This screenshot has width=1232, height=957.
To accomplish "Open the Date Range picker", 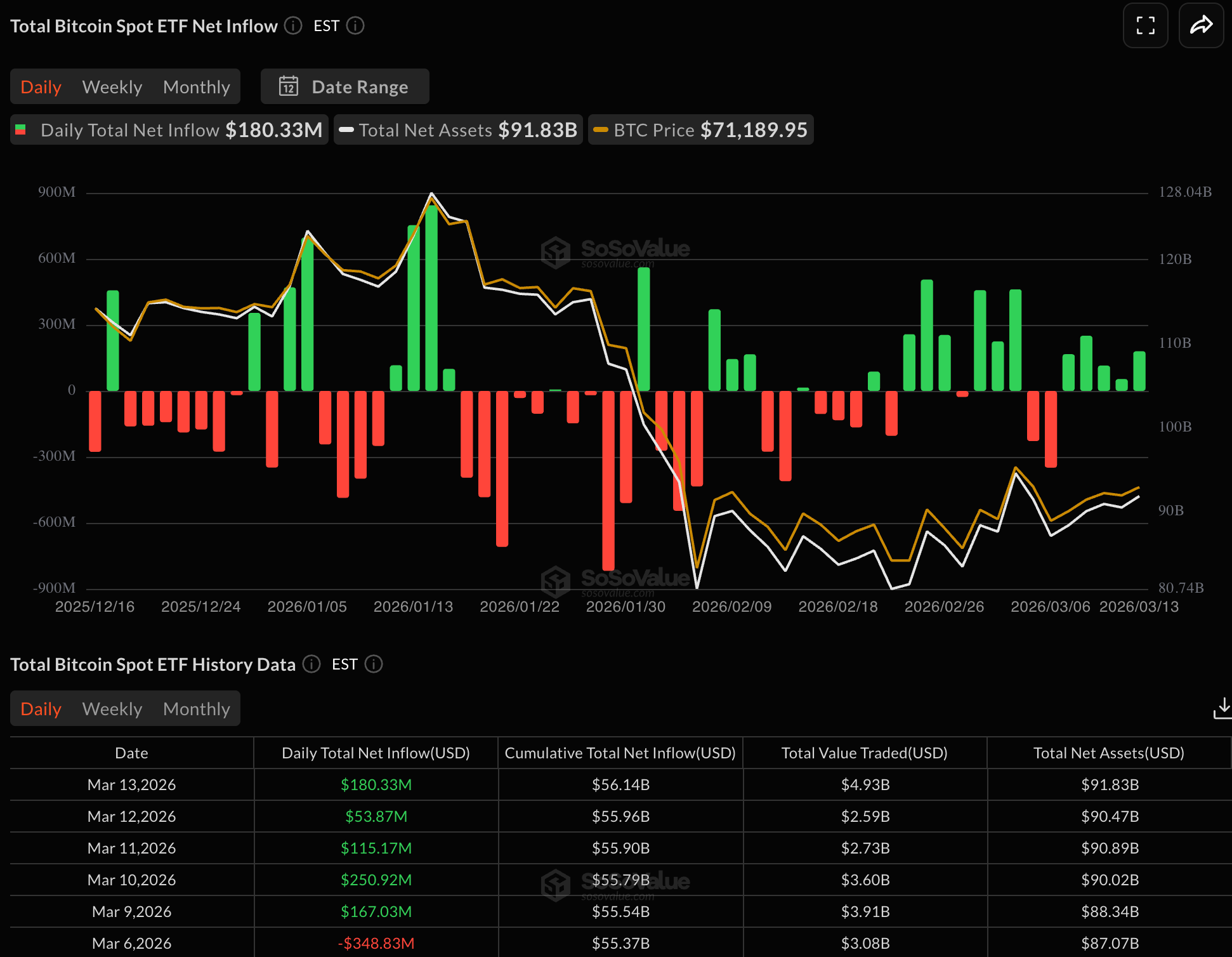I will point(359,86).
